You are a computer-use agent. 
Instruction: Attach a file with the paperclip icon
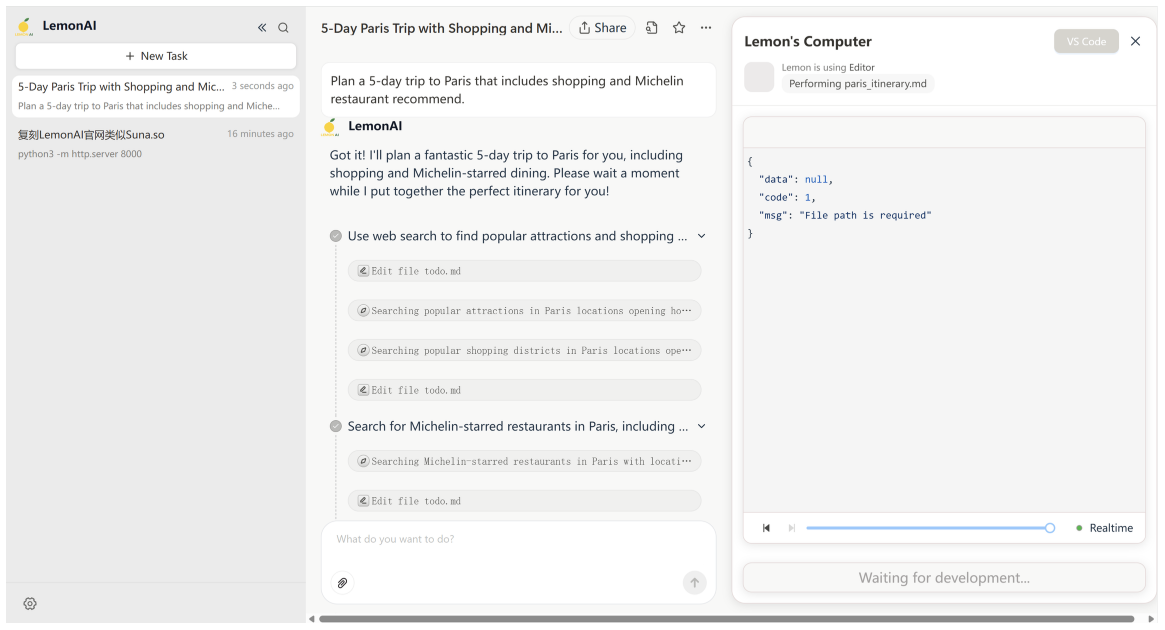[x=343, y=582]
